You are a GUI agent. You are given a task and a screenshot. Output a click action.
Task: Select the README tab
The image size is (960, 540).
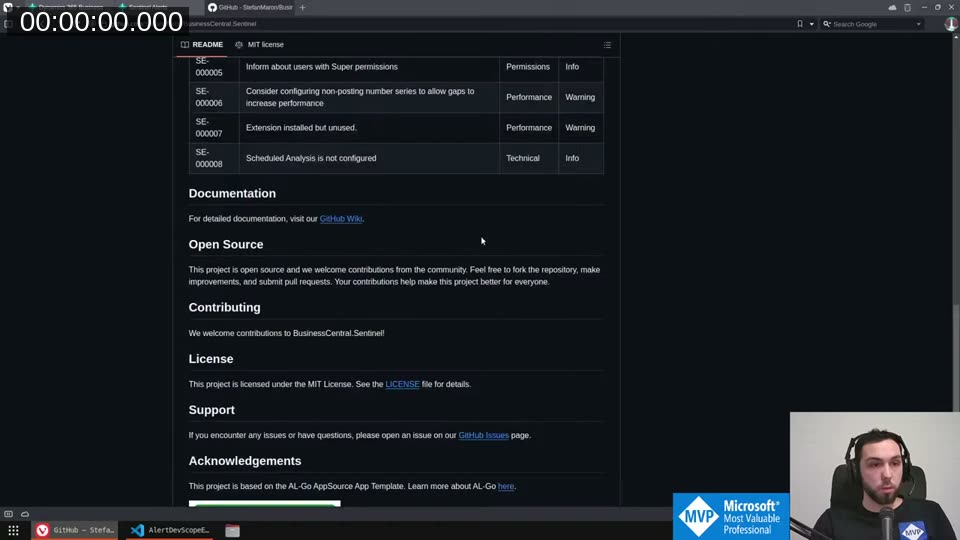[202, 45]
